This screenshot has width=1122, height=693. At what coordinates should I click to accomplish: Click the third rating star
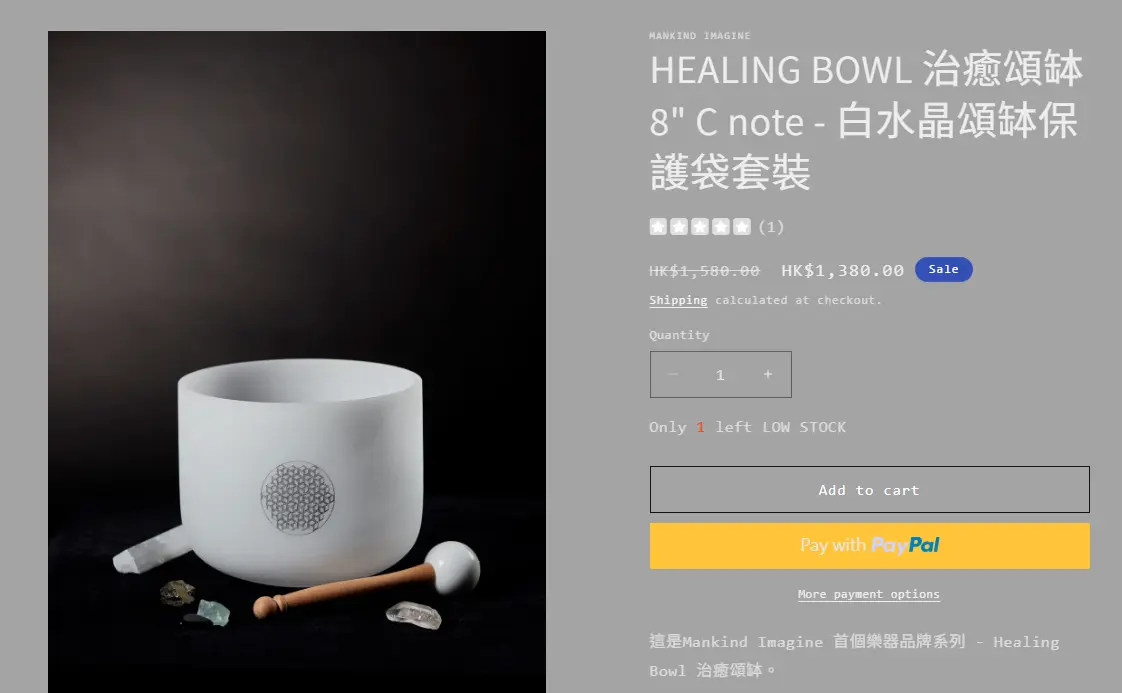tap(700, 227)
